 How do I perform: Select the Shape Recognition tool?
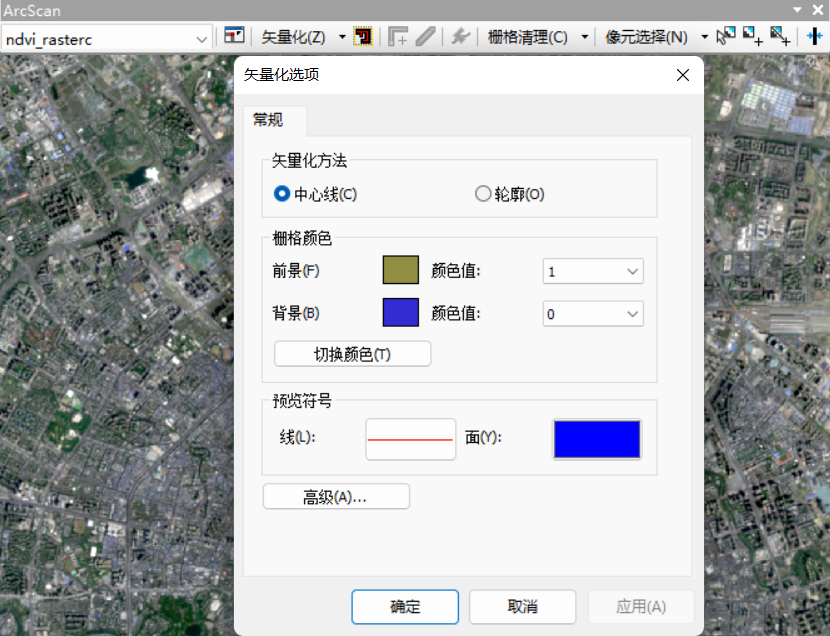[x=460, y=37]
